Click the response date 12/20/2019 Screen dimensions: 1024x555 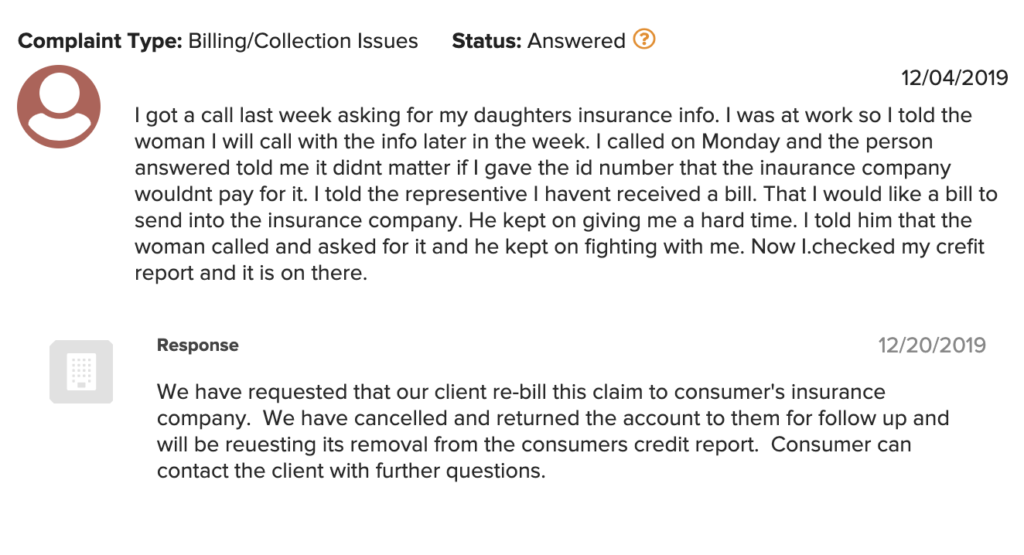pos(932,345)
